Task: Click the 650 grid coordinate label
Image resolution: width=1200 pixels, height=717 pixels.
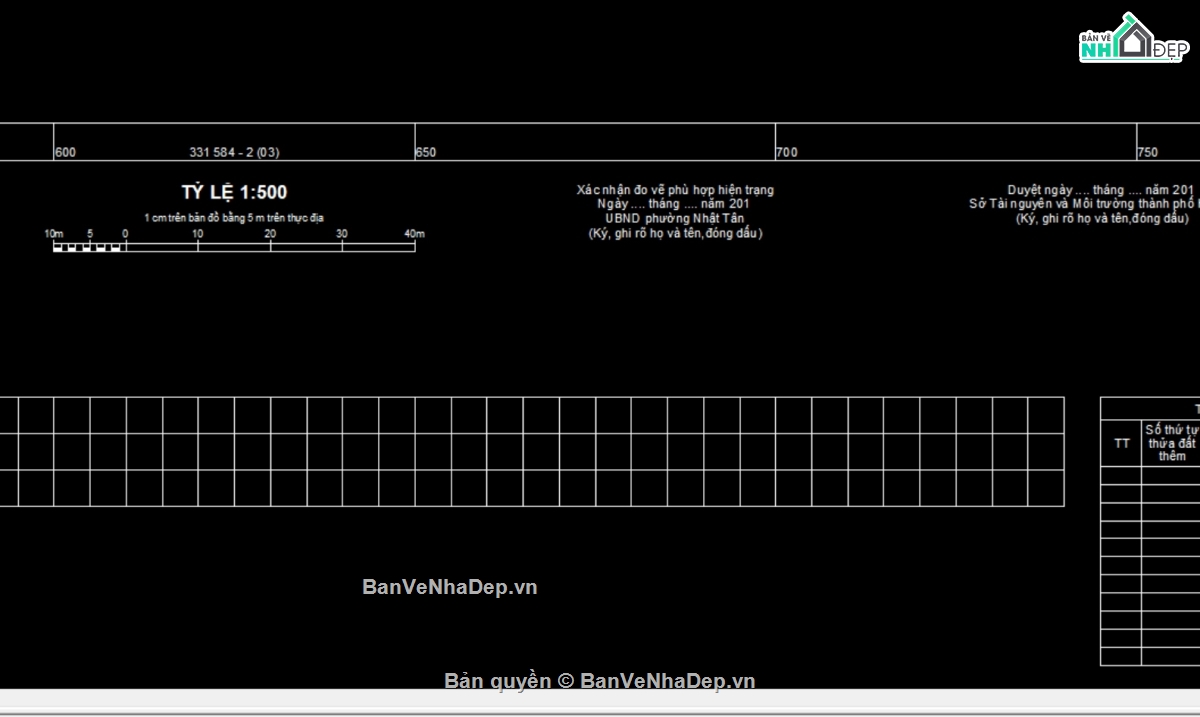Action: pyautogui.click(x=426, y=153)
